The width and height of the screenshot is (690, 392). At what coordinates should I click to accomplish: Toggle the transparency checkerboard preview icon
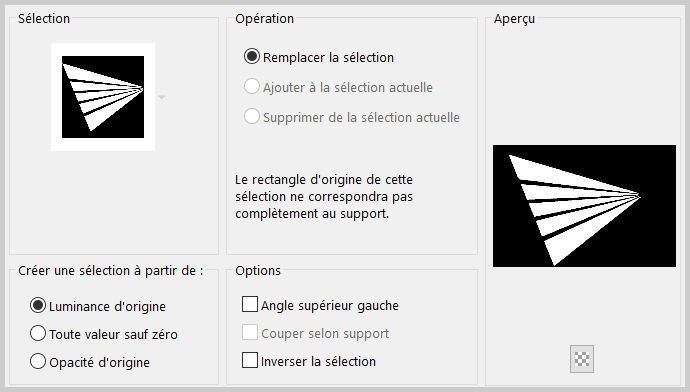(x=582, y=359)
